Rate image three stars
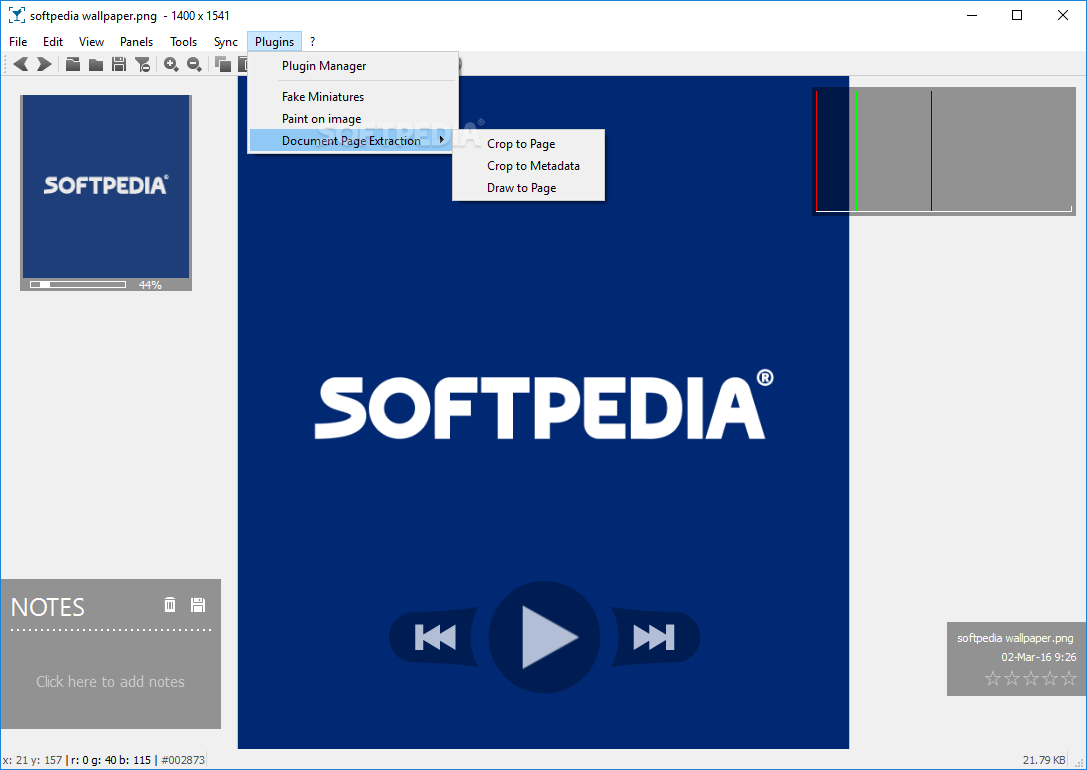This screenshot has height=770, width=1087. click(1031, 678)
